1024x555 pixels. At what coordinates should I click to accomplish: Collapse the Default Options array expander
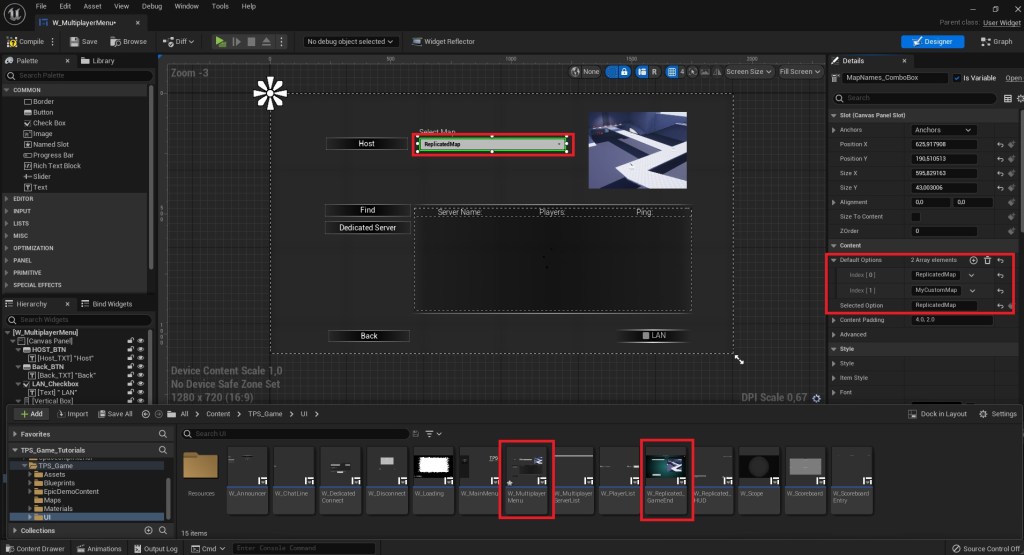[x=833, y=260]
